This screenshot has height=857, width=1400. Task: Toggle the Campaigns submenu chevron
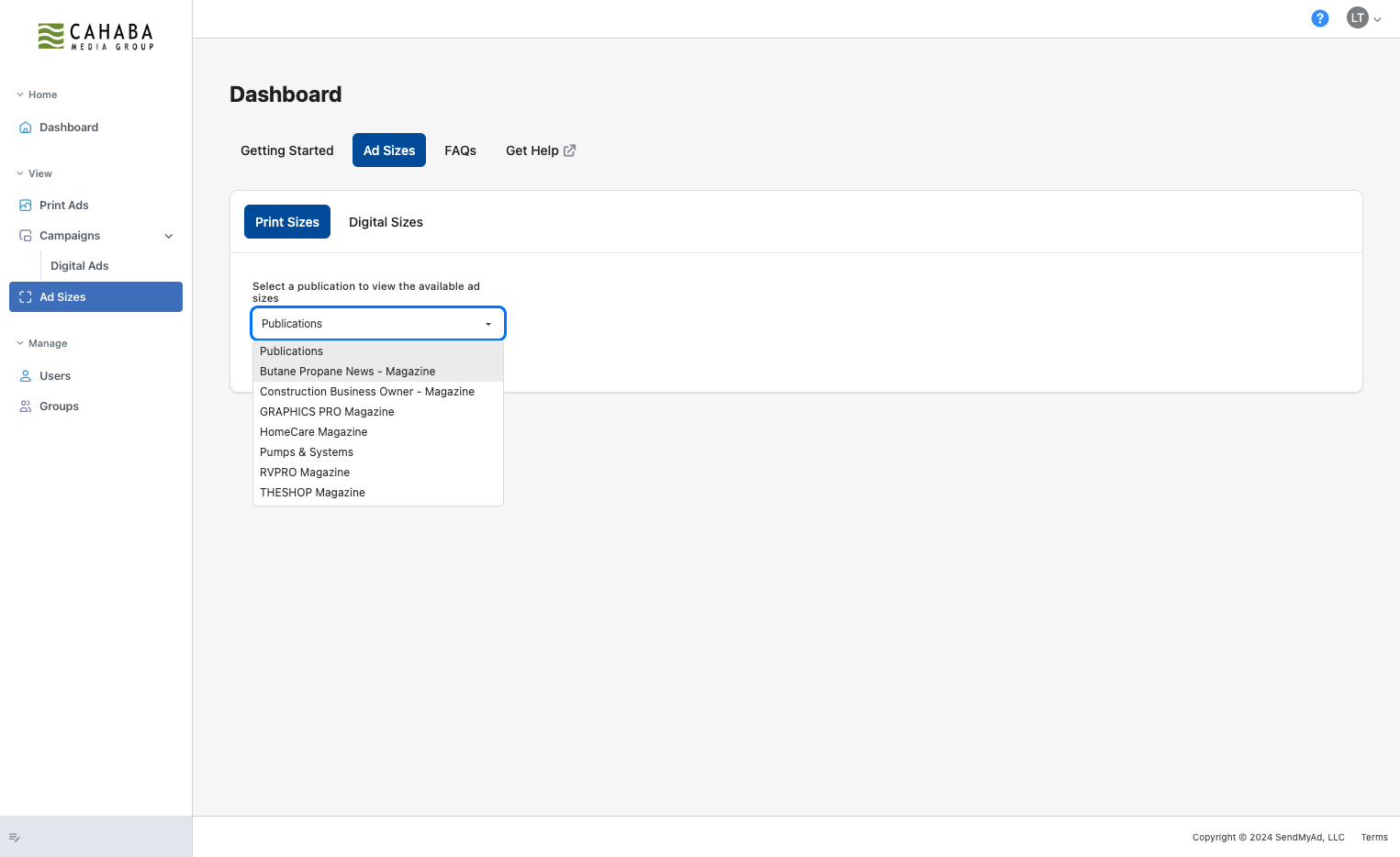tap(169, 236)
